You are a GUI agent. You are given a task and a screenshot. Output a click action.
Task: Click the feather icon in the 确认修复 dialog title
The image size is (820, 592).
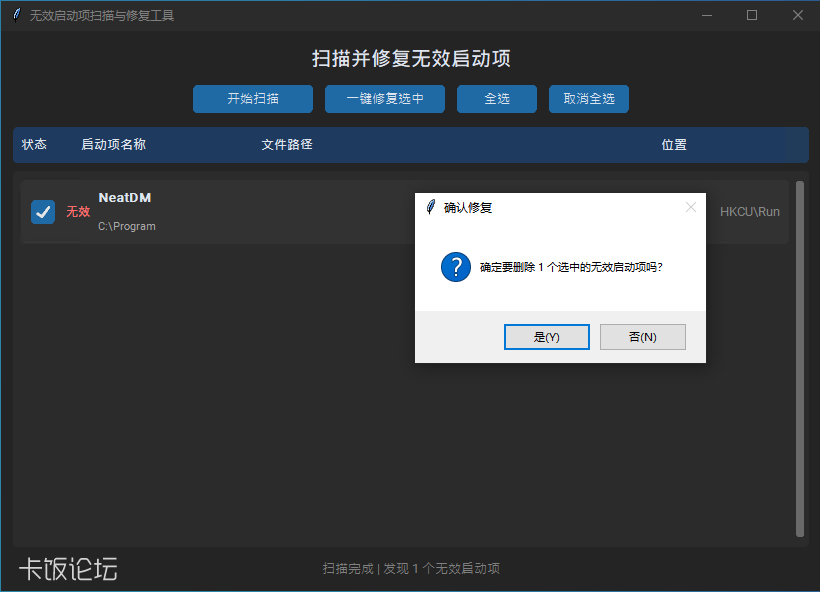click(431, 207)
